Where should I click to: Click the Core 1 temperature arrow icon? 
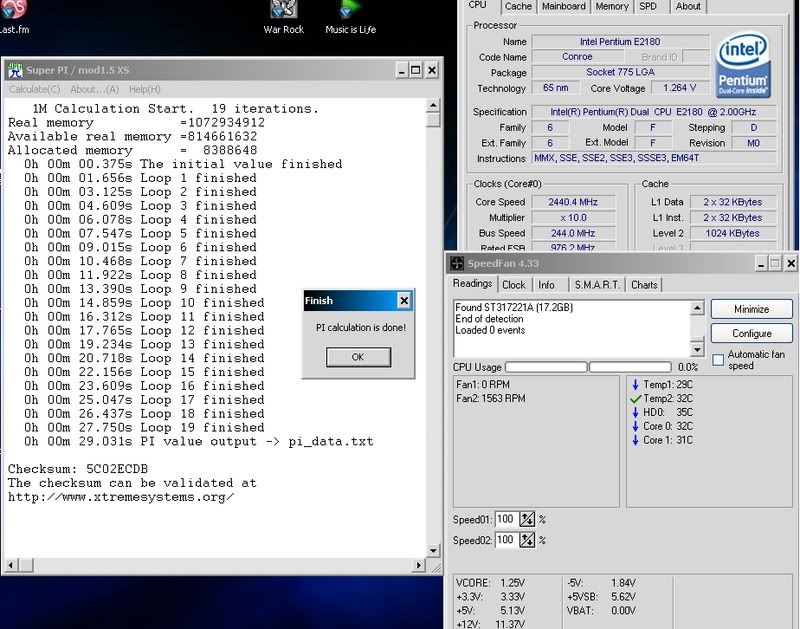635,440
